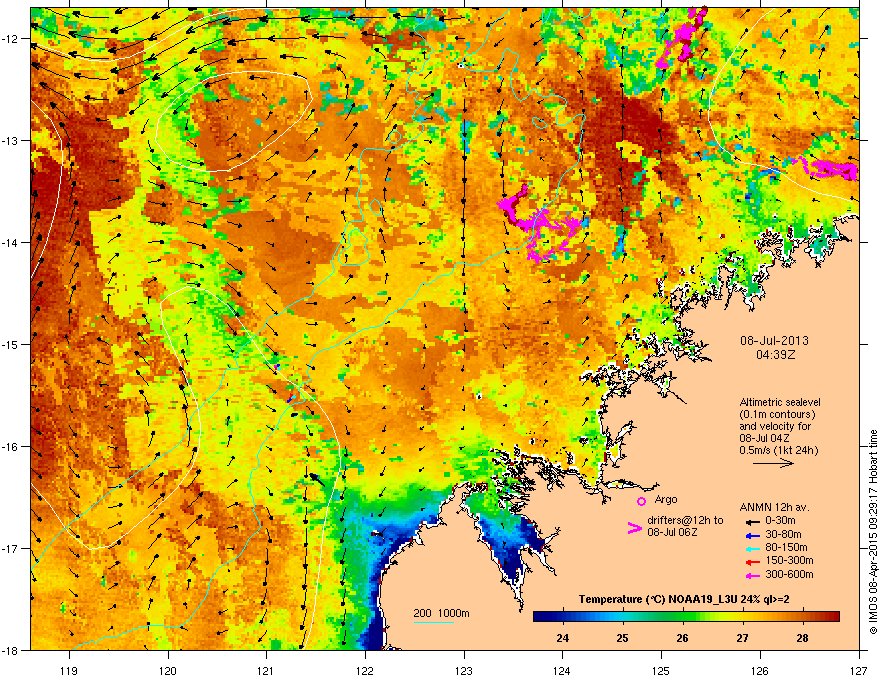Click the blue 30-80m ANMN arrow symbol
The height and width of the screenshot is (680, 880).
753,535
